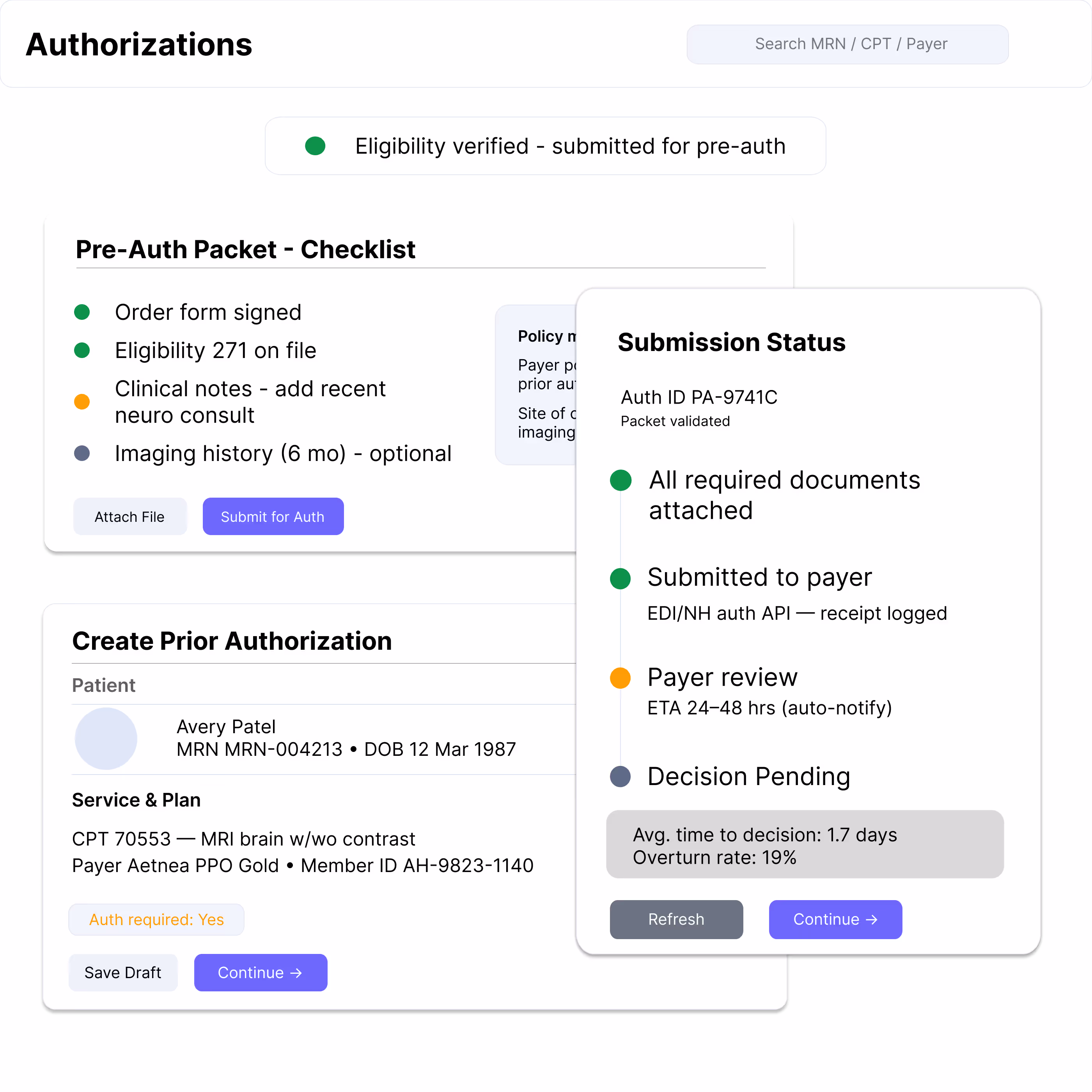
Task: Continue from Create Prior Authorization card
Action: 261,972
